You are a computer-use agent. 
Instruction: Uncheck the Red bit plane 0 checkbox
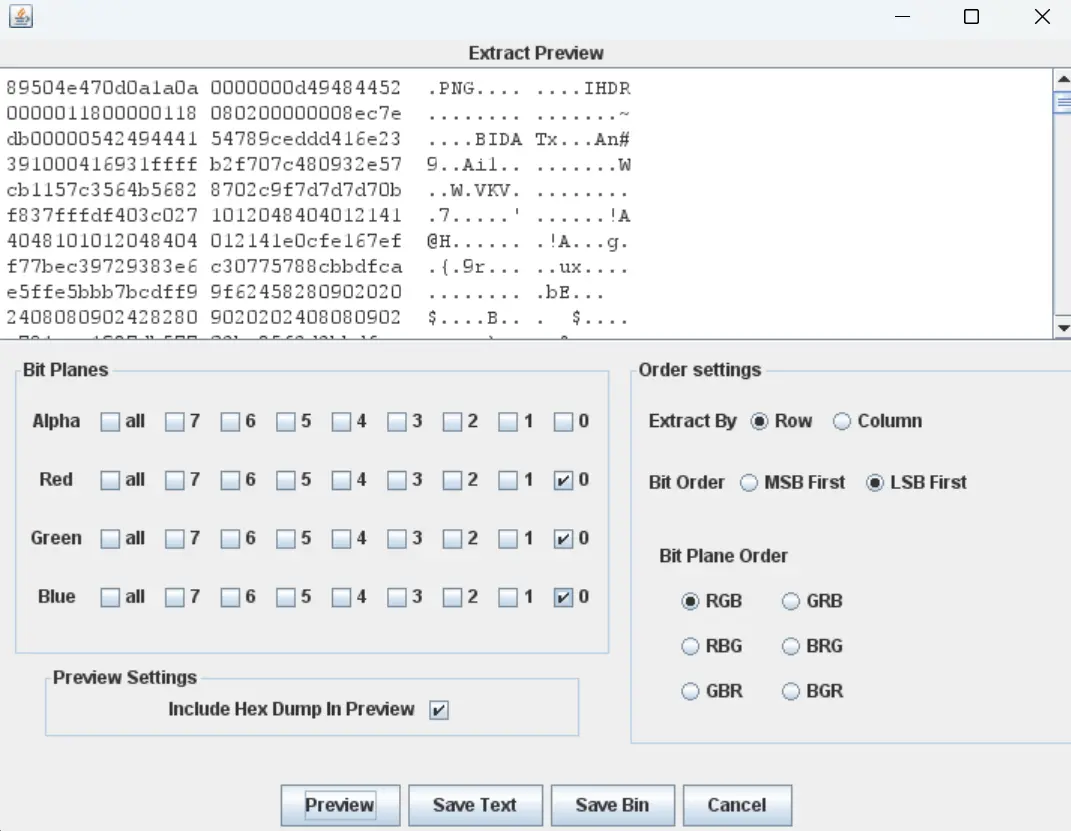[564, 481]
